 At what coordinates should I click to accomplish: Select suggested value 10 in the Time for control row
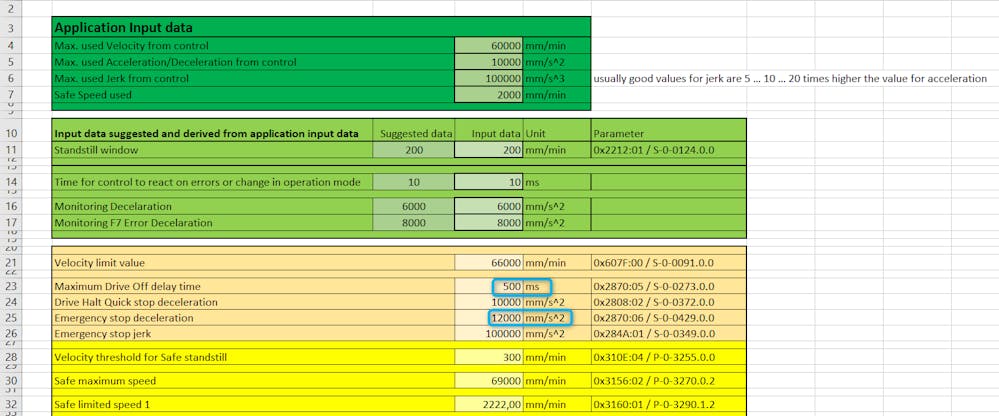pos(413,182)
